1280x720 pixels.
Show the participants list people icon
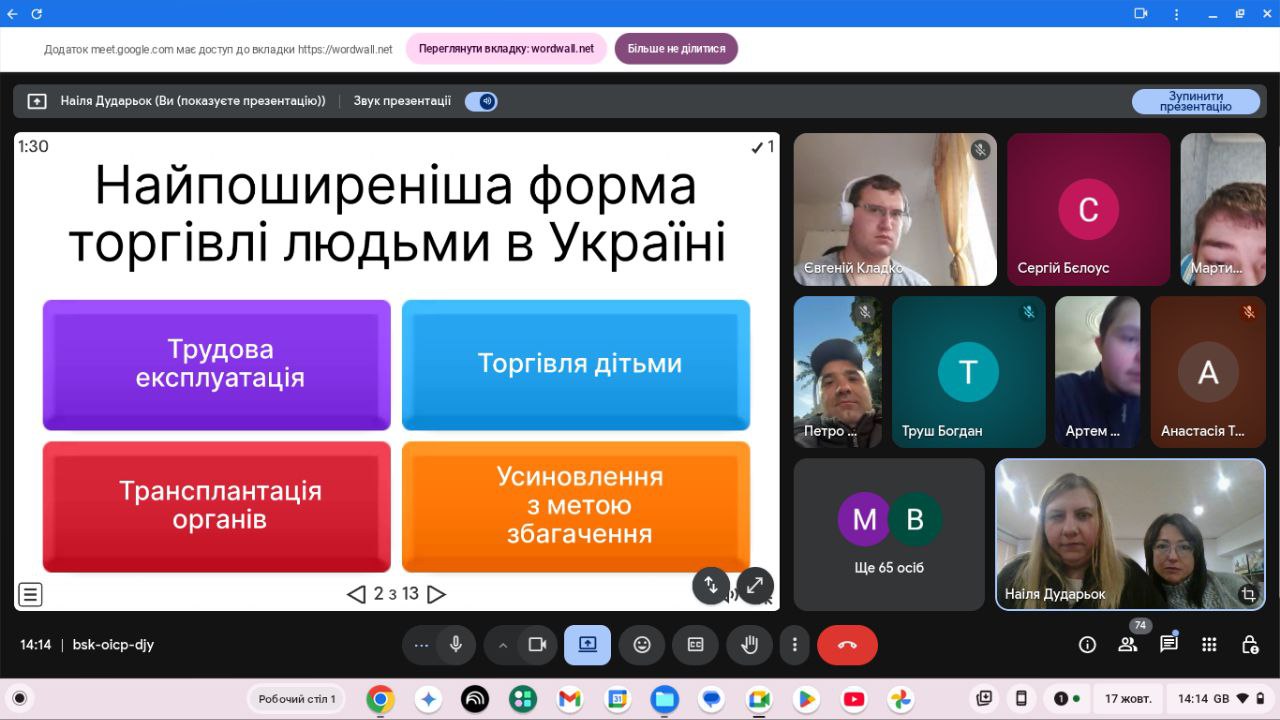point(1128,645)
